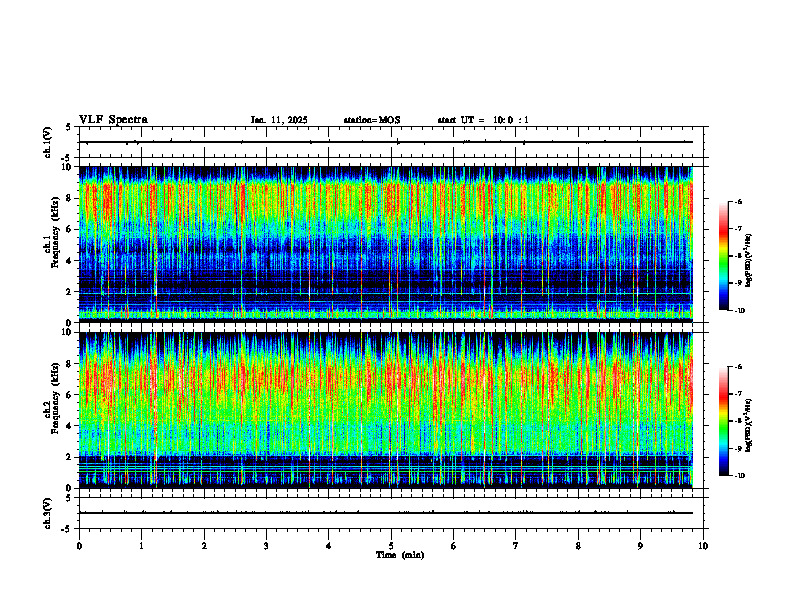Click the ch.2 spectrogram panel
The width and height of the screenshot is (792, 612).
tap(386, 410)
